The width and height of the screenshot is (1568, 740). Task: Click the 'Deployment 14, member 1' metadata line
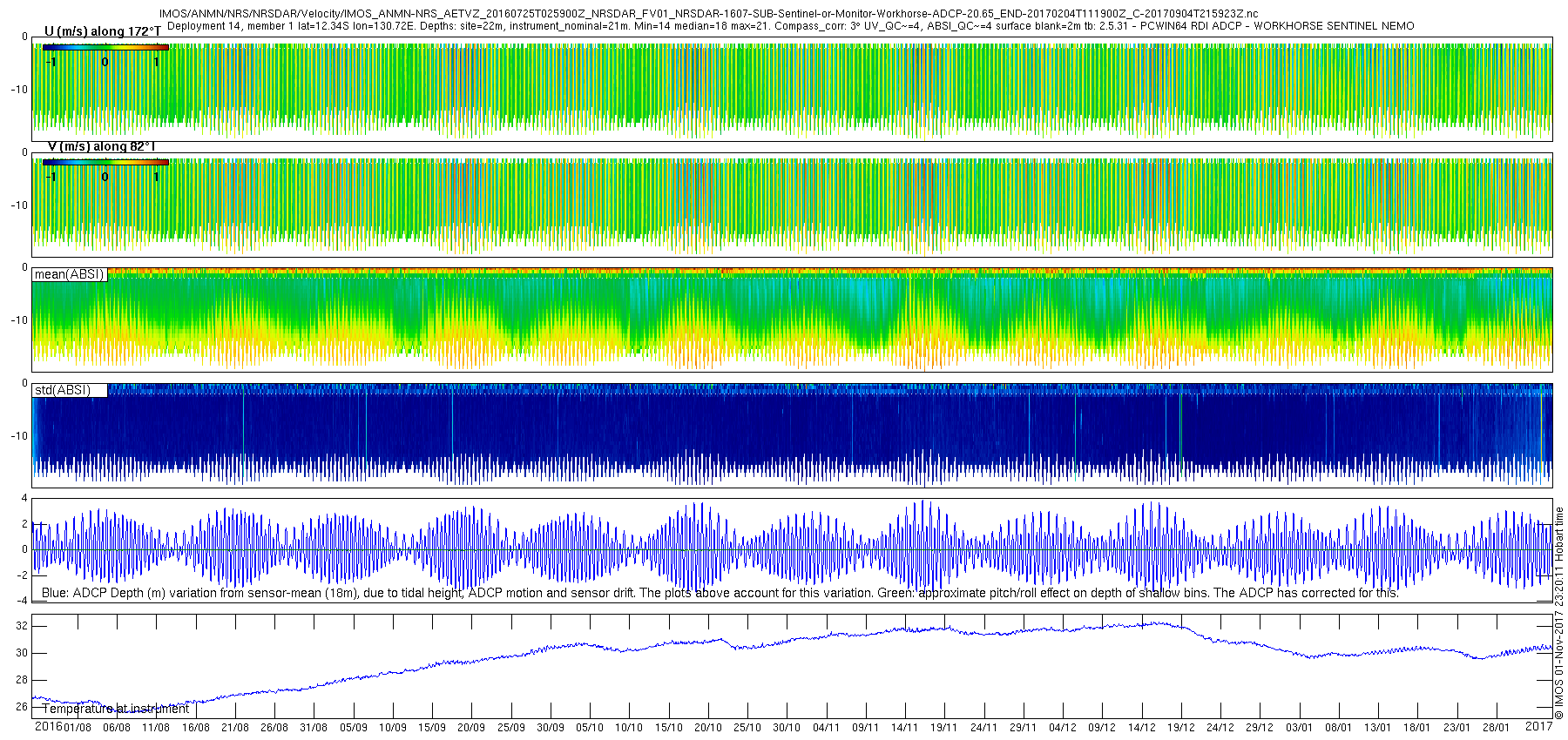[x=790, y=26]
